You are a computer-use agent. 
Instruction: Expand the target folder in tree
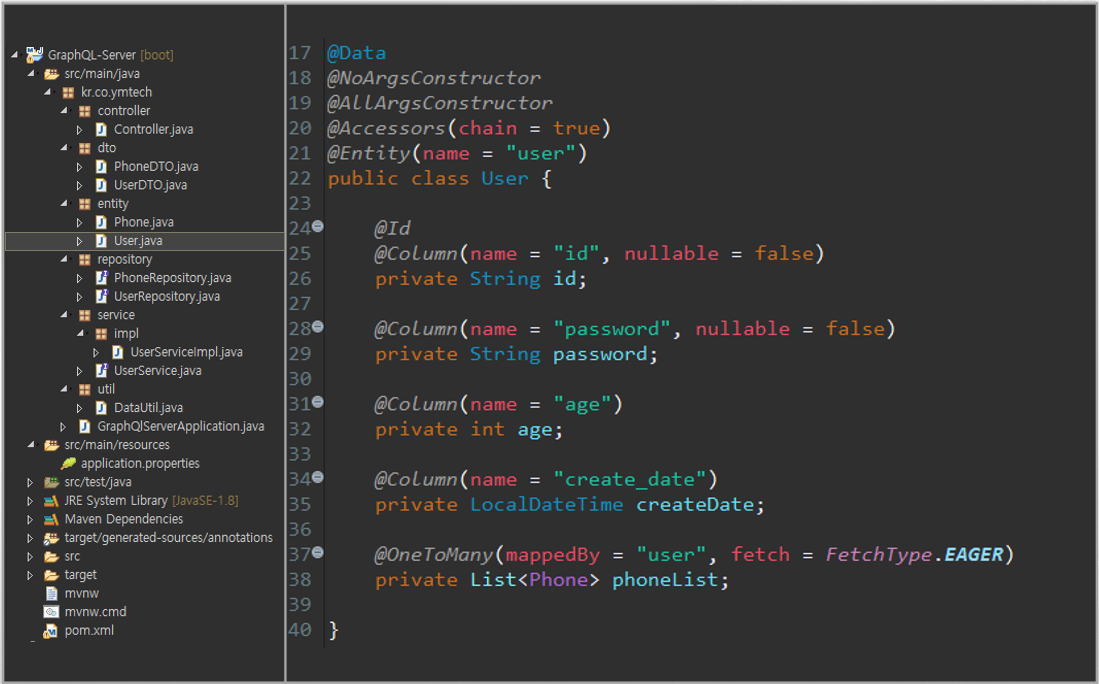(31, 576)
